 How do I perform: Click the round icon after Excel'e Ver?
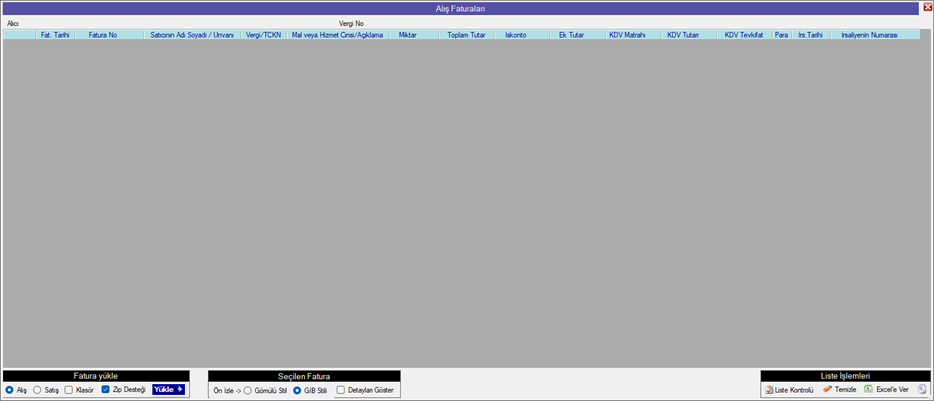click(x=922, y=389)
